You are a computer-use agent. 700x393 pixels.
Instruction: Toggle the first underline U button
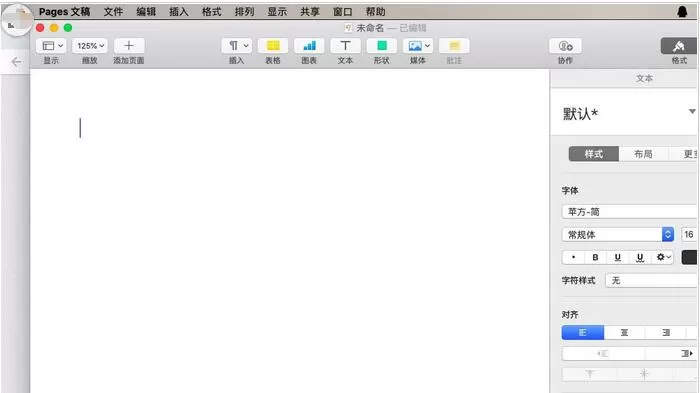(617, 257)
